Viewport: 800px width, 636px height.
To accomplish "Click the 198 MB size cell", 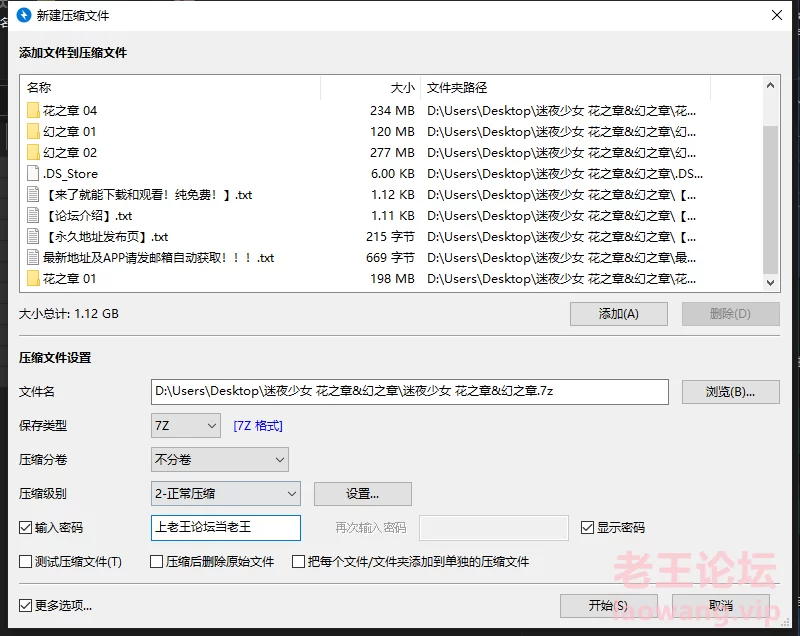I will (x=392, y=278).
